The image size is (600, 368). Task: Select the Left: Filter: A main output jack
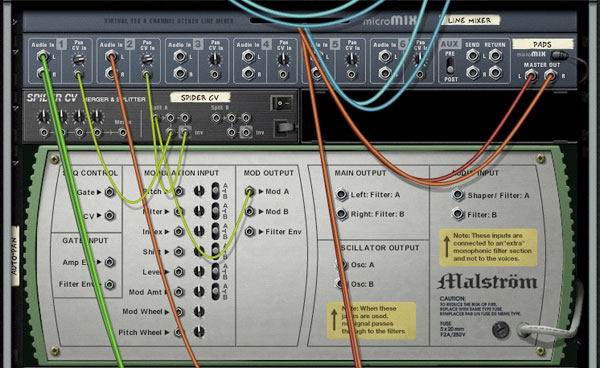click(x=341, y=194)
